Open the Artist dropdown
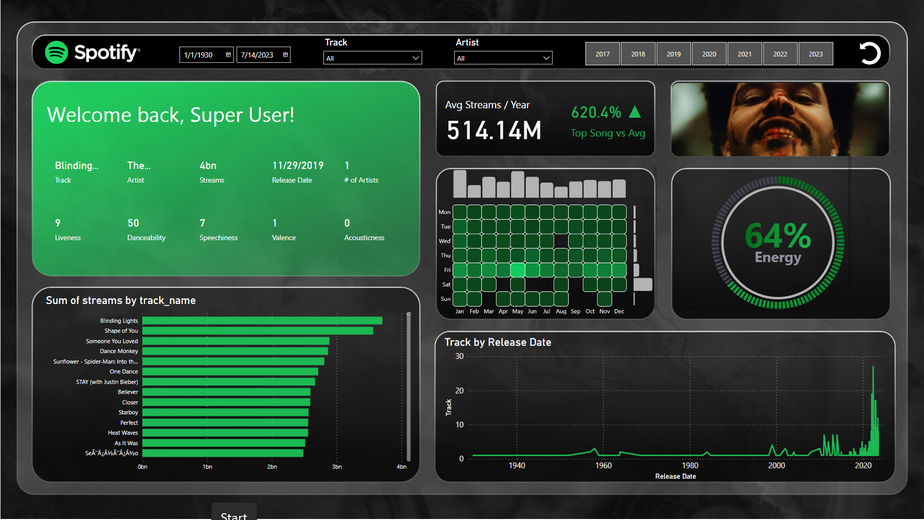This screenshot has height=520, width=924. pyautogui.click(x=503, y=58)
